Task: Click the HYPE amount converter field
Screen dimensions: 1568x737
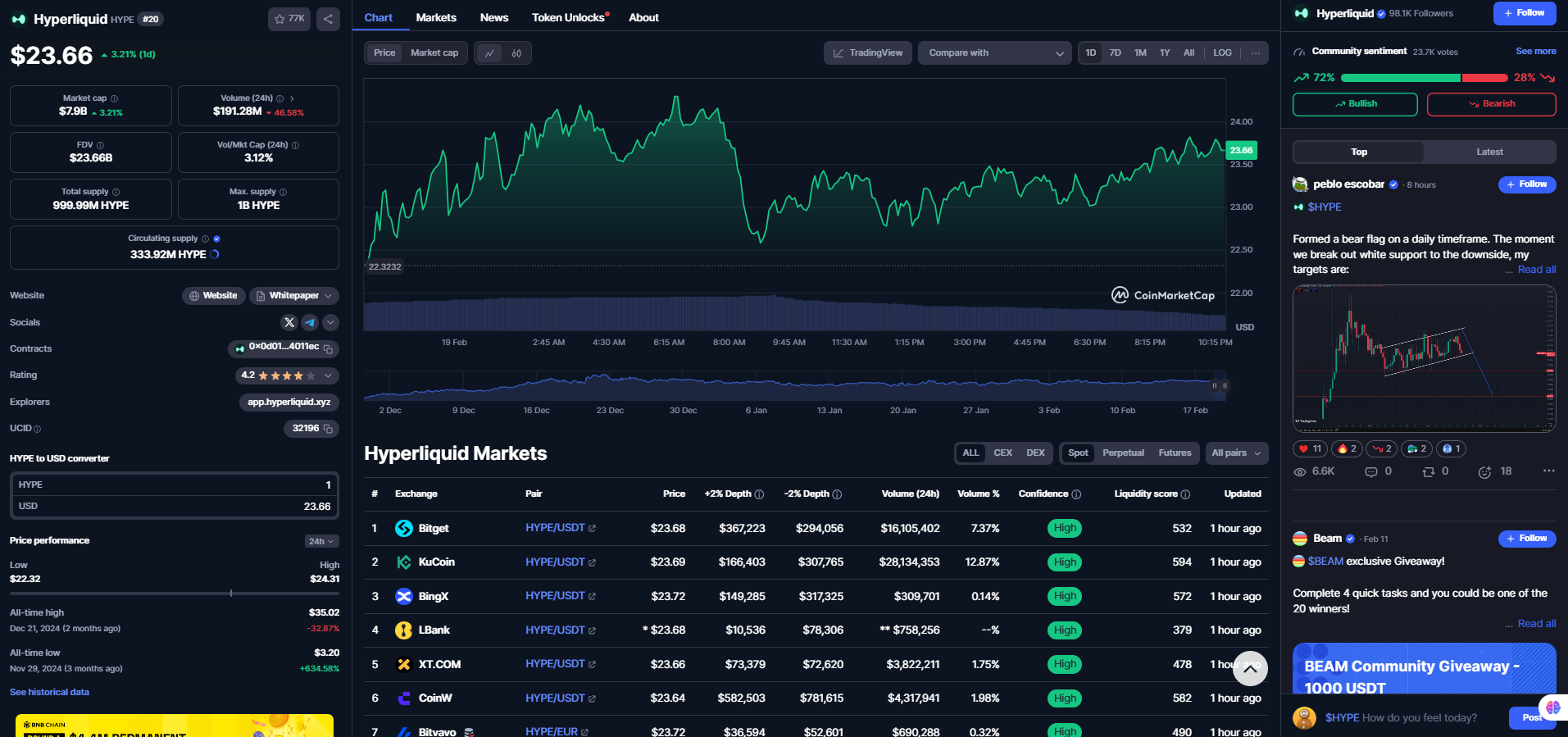Action: click(175, 485)
